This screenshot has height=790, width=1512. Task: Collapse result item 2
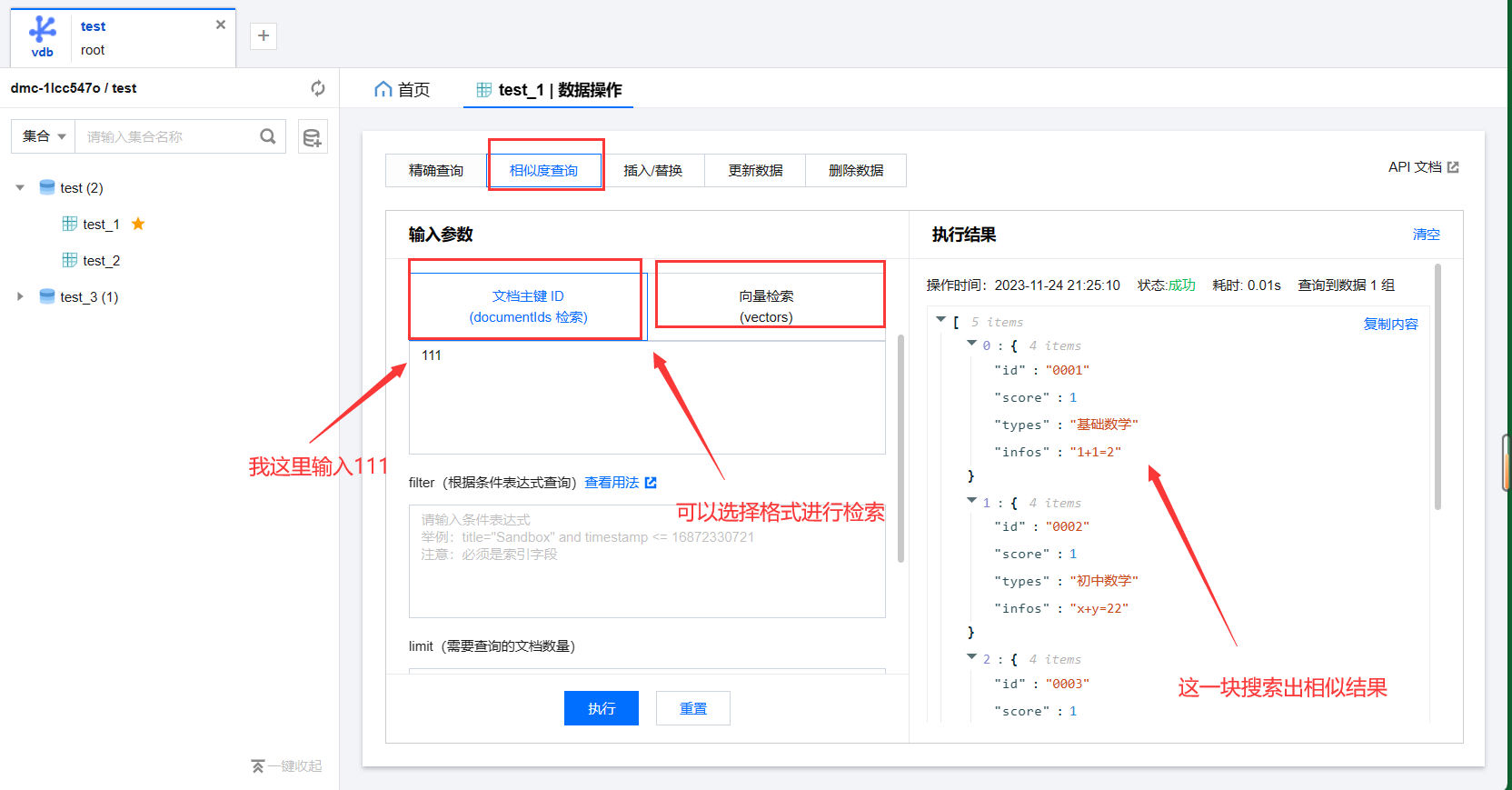coord(971,657)
